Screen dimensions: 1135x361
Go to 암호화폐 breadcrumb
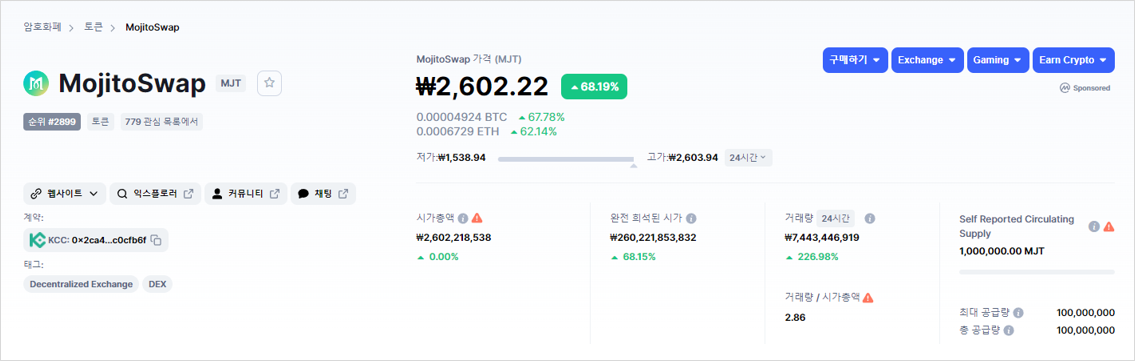click(x=43, y=27)
